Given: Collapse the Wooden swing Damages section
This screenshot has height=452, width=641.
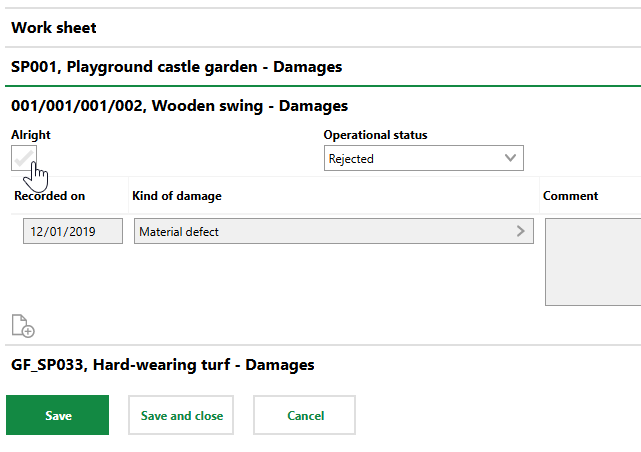Looking at the screenshot, I should pos(179,105).
